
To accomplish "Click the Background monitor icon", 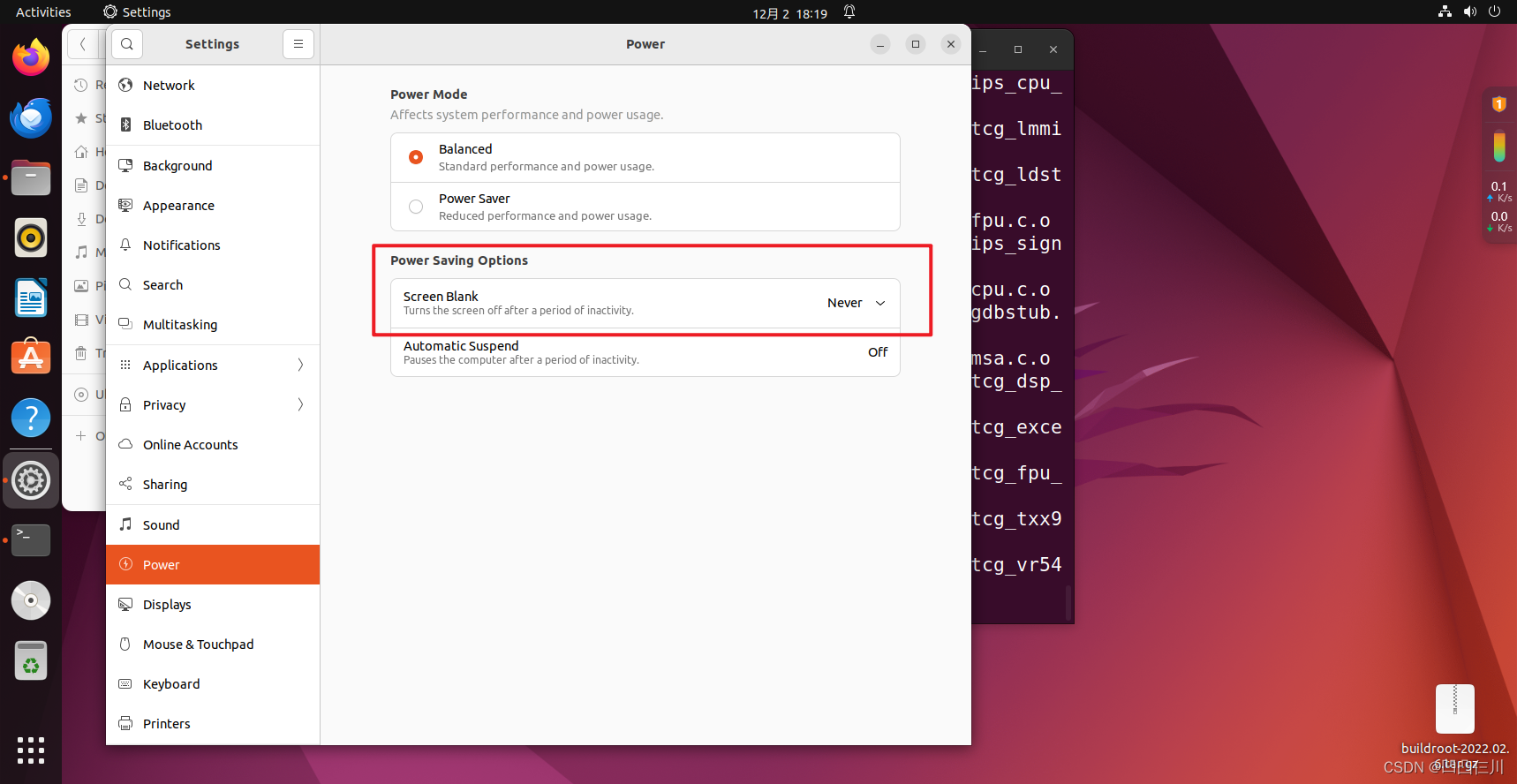I will point(125,165).
